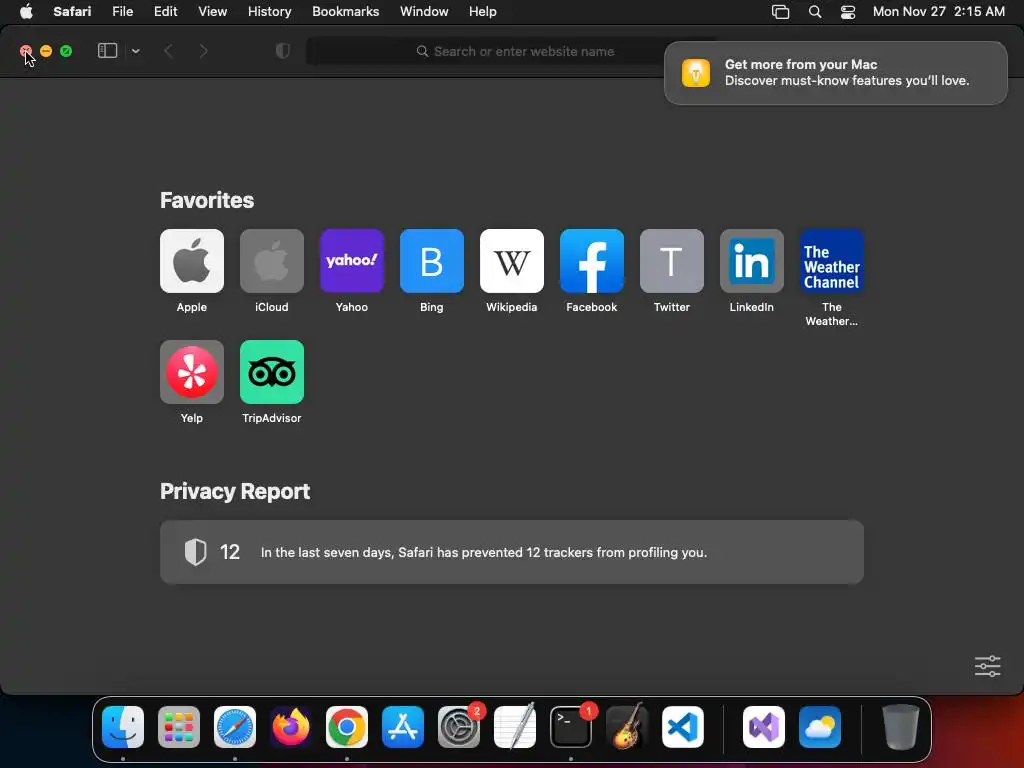This screenshot has height=768, width=1024.
Task: Open the Get more from your Mac notification
Action: (x=835, y=72)
